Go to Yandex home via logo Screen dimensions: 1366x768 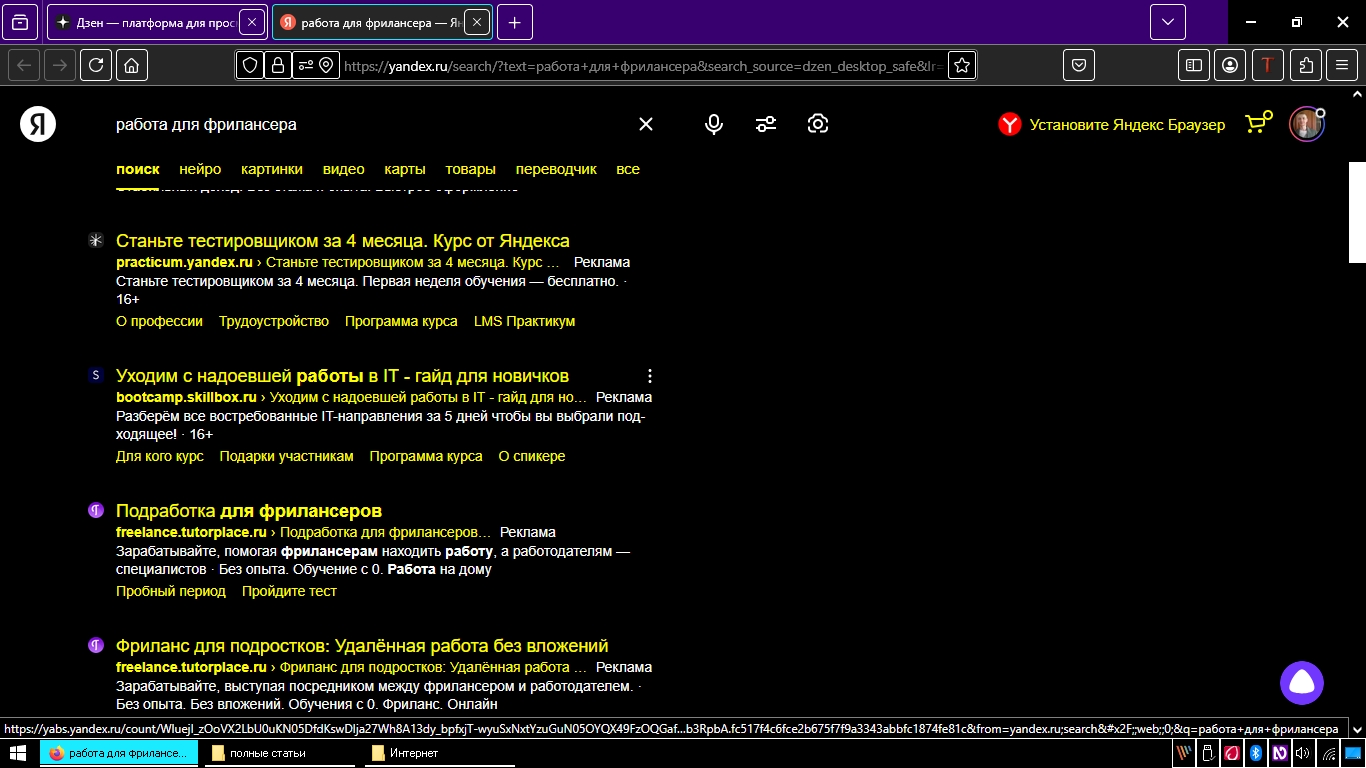pos(38,124)
